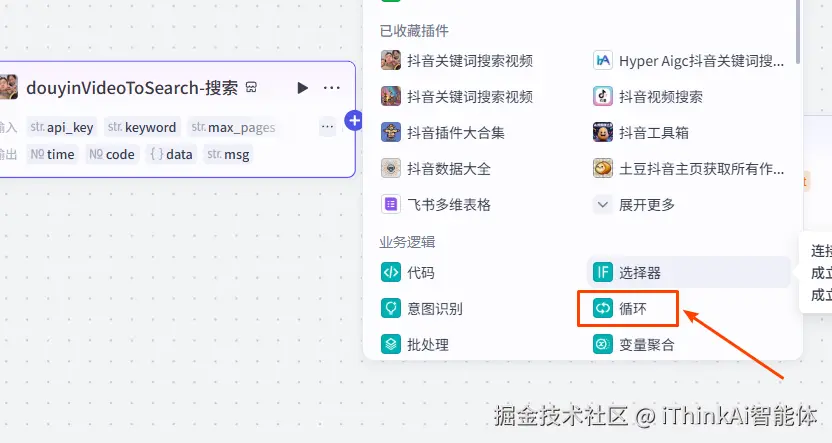Click the 变量聚合 icon

(x=603, y=344)
